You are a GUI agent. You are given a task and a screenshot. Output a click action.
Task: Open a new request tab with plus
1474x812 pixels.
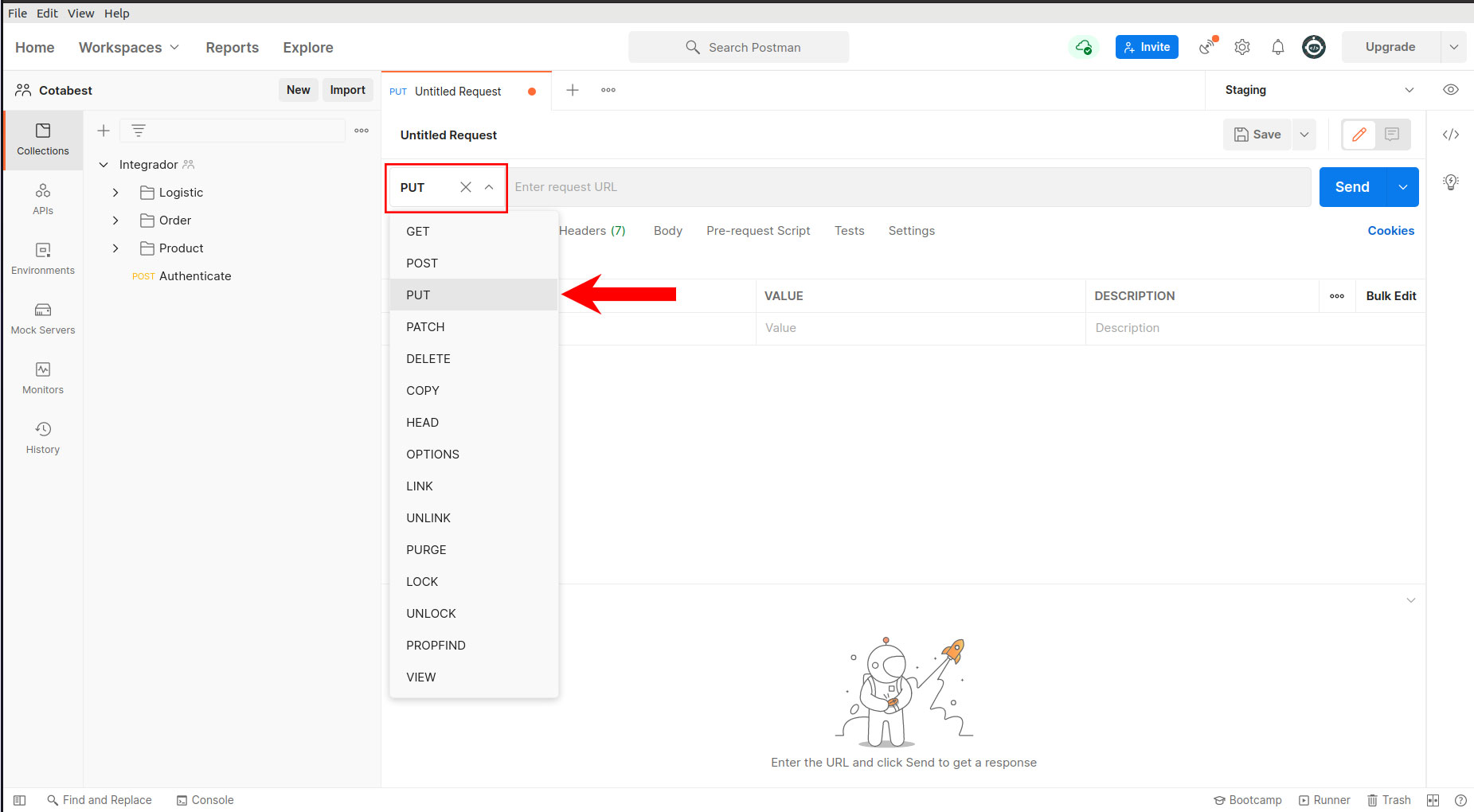tap(573, 90)
